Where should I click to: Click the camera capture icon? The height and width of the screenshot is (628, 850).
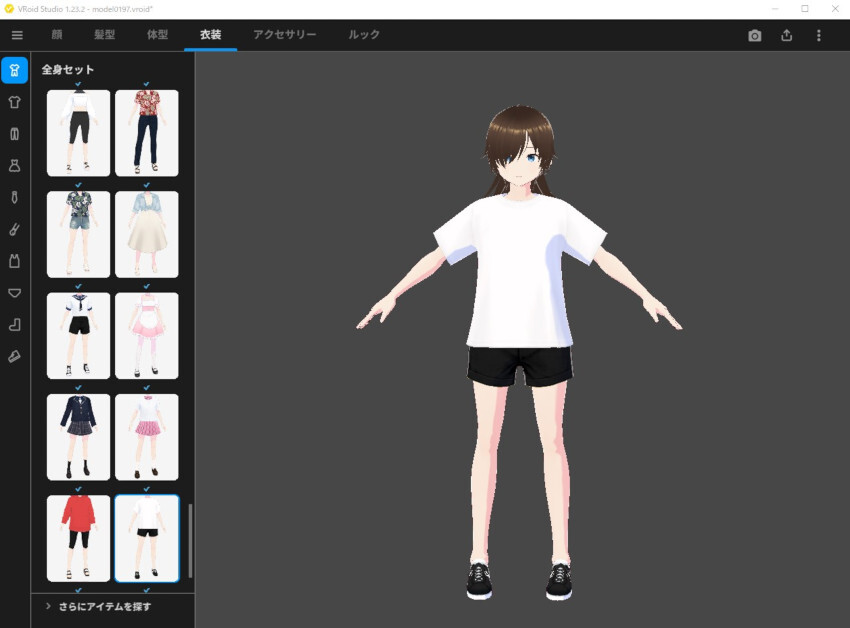[755, 36]
